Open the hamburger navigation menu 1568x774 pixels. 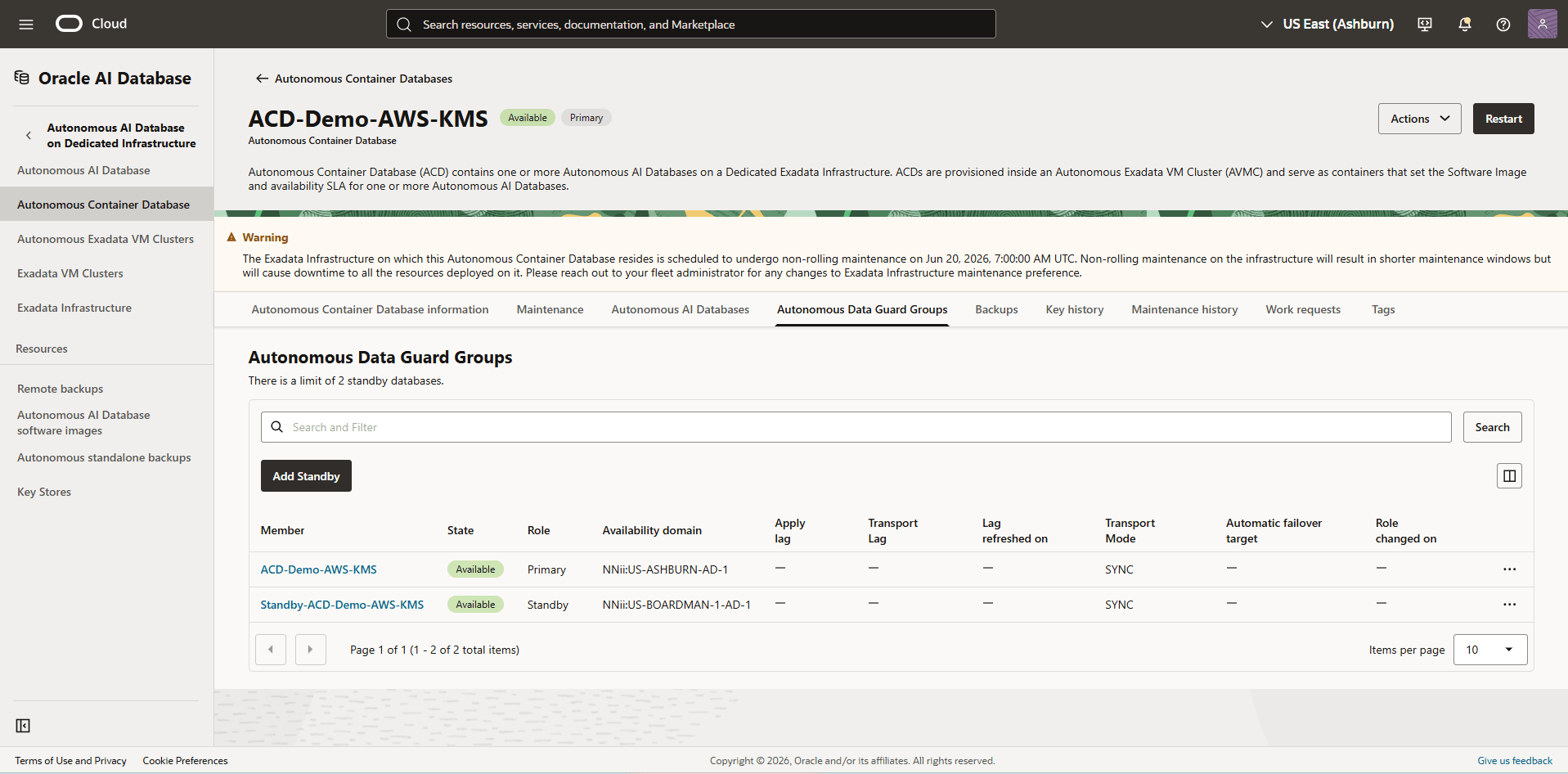(26, 25)
